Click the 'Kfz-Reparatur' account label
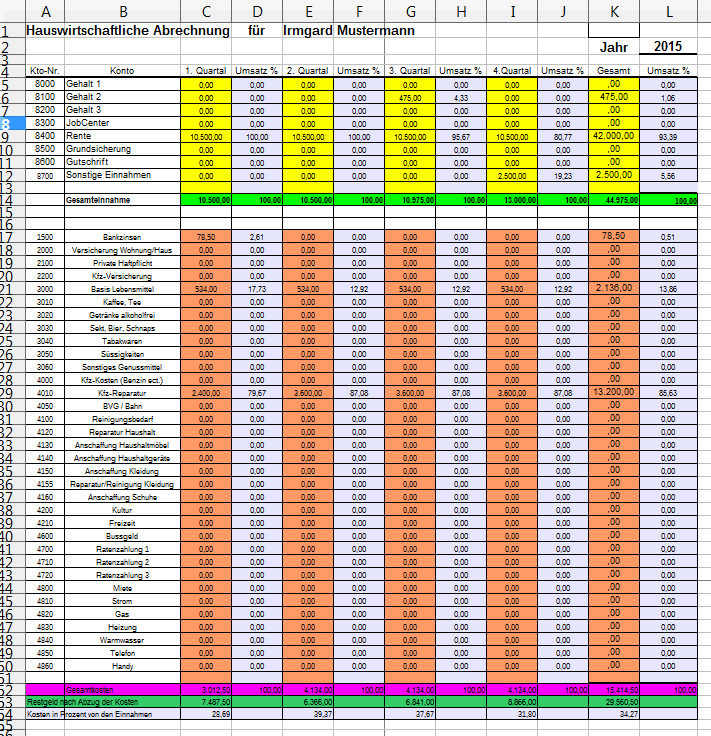The width and height of the screenshot is (711, 736). tap(122, 394)
